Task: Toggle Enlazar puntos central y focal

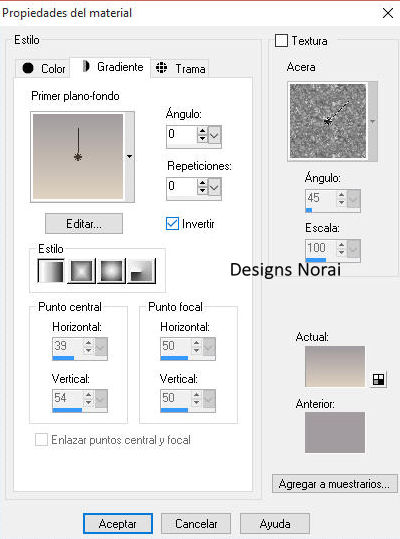Action: [41, 440]
